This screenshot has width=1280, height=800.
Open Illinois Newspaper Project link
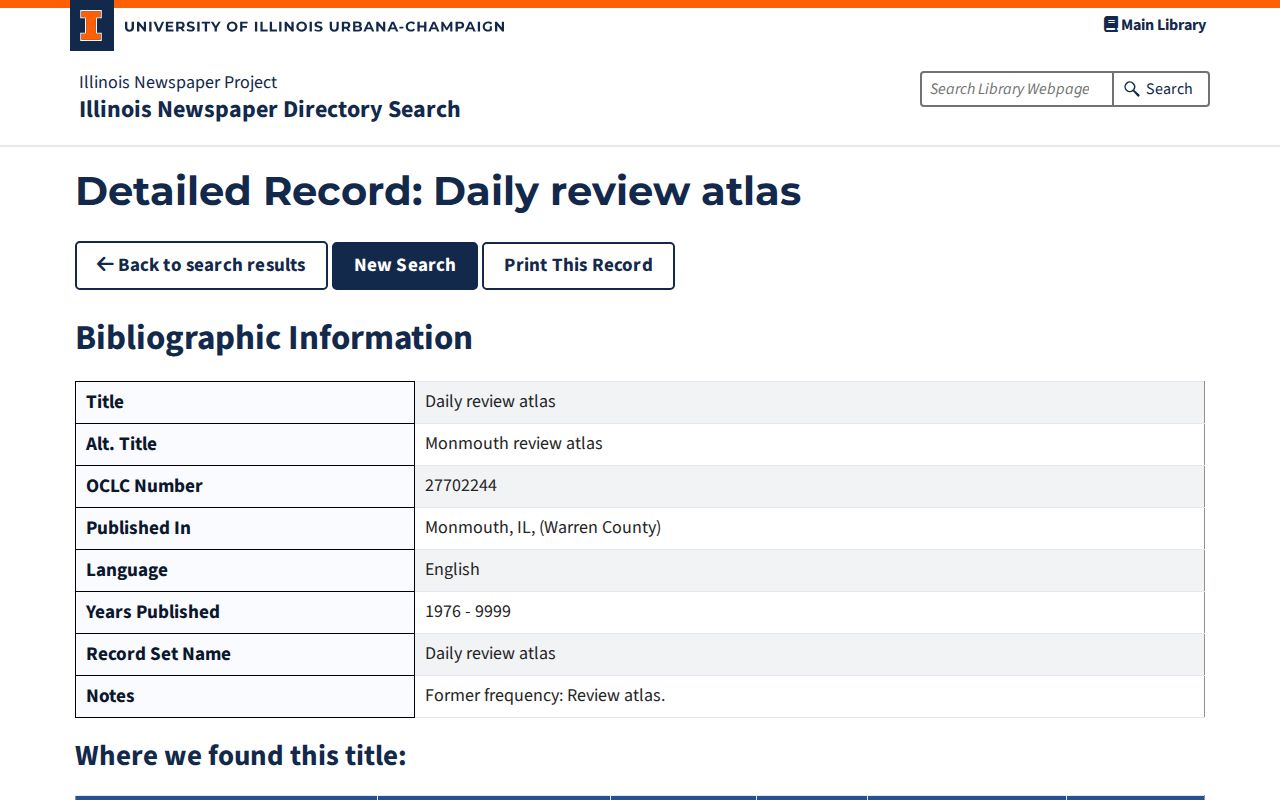[x=178, y=82]
